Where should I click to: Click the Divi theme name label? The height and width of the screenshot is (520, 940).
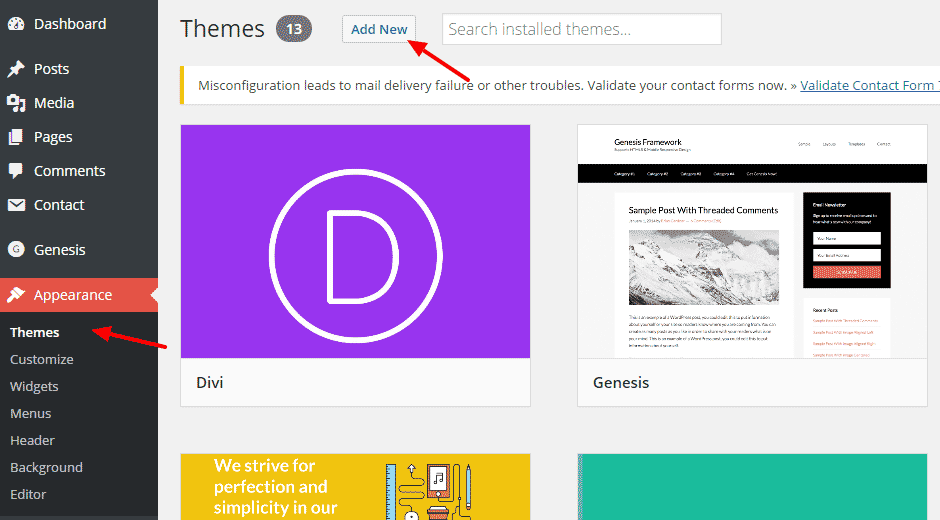tap(210, 383)
